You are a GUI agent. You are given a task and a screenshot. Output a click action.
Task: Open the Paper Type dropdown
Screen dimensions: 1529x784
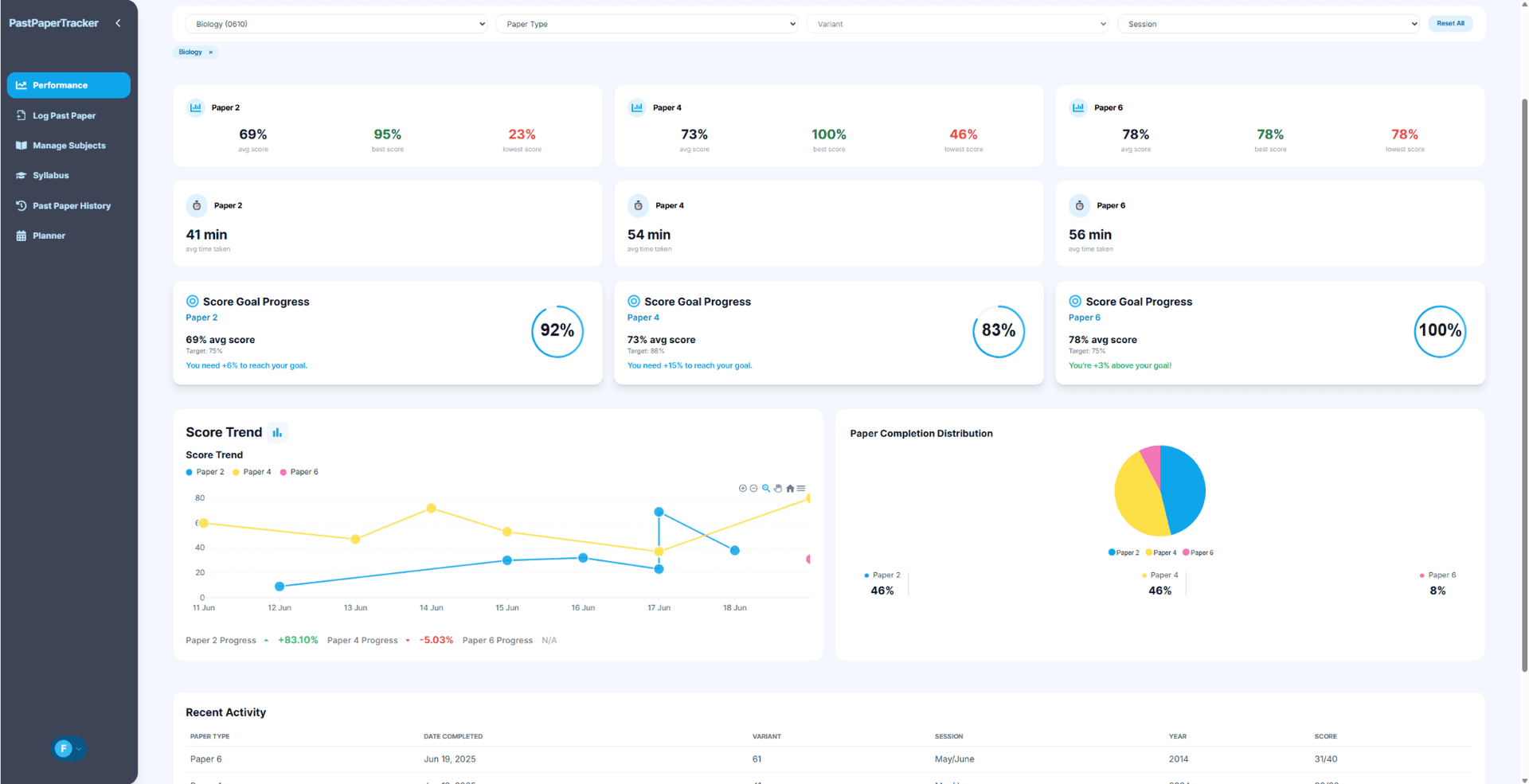point(647,24)
